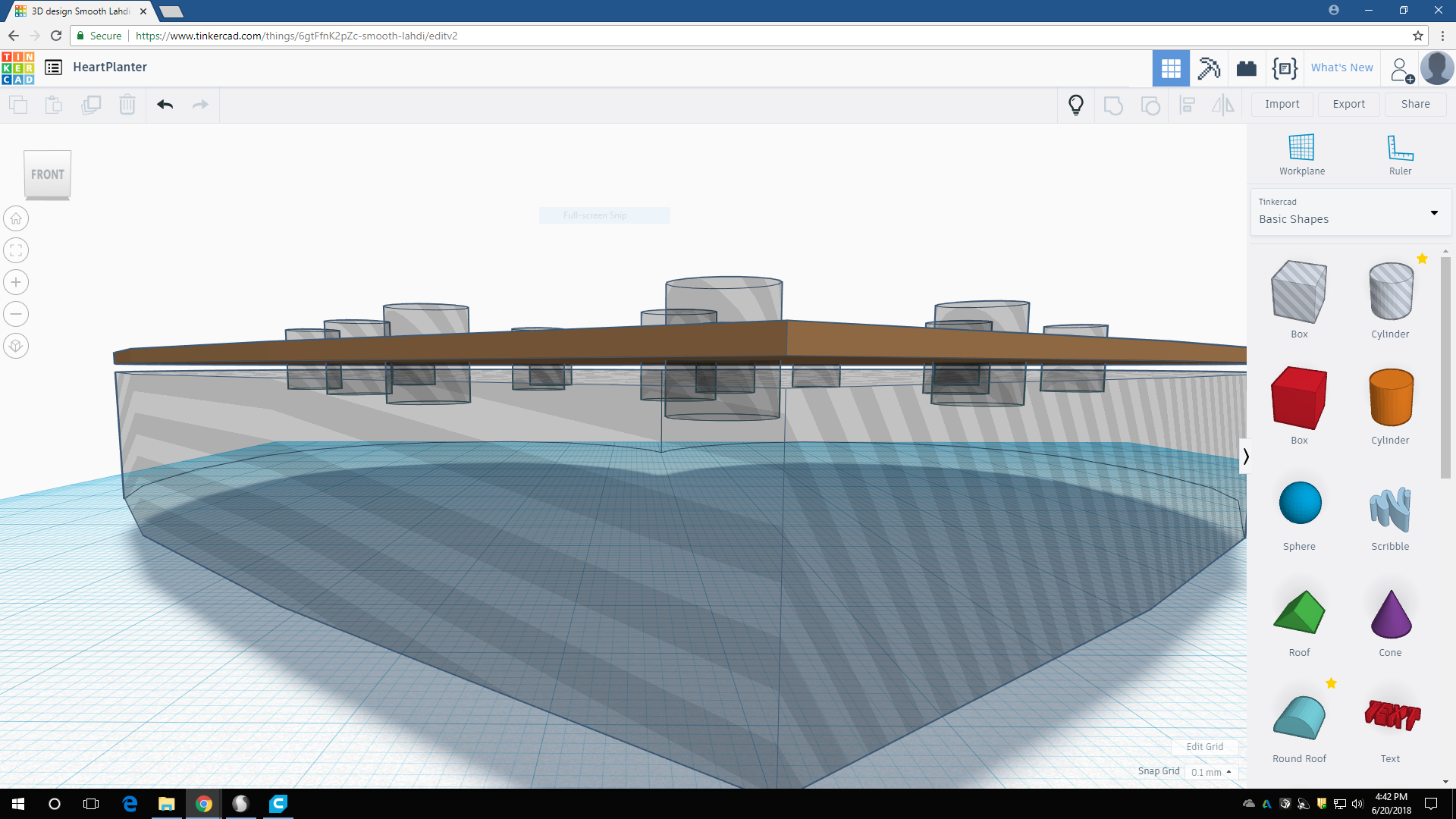Click the Ungroup shapes icon
Screen dimensions: 1456x819
[1150, 105]
